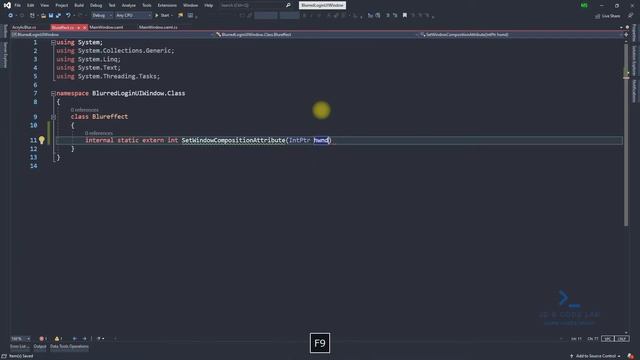Open the Extensions menu
Viewport: 640px width, 360px height.
click(x=167, y=5)
